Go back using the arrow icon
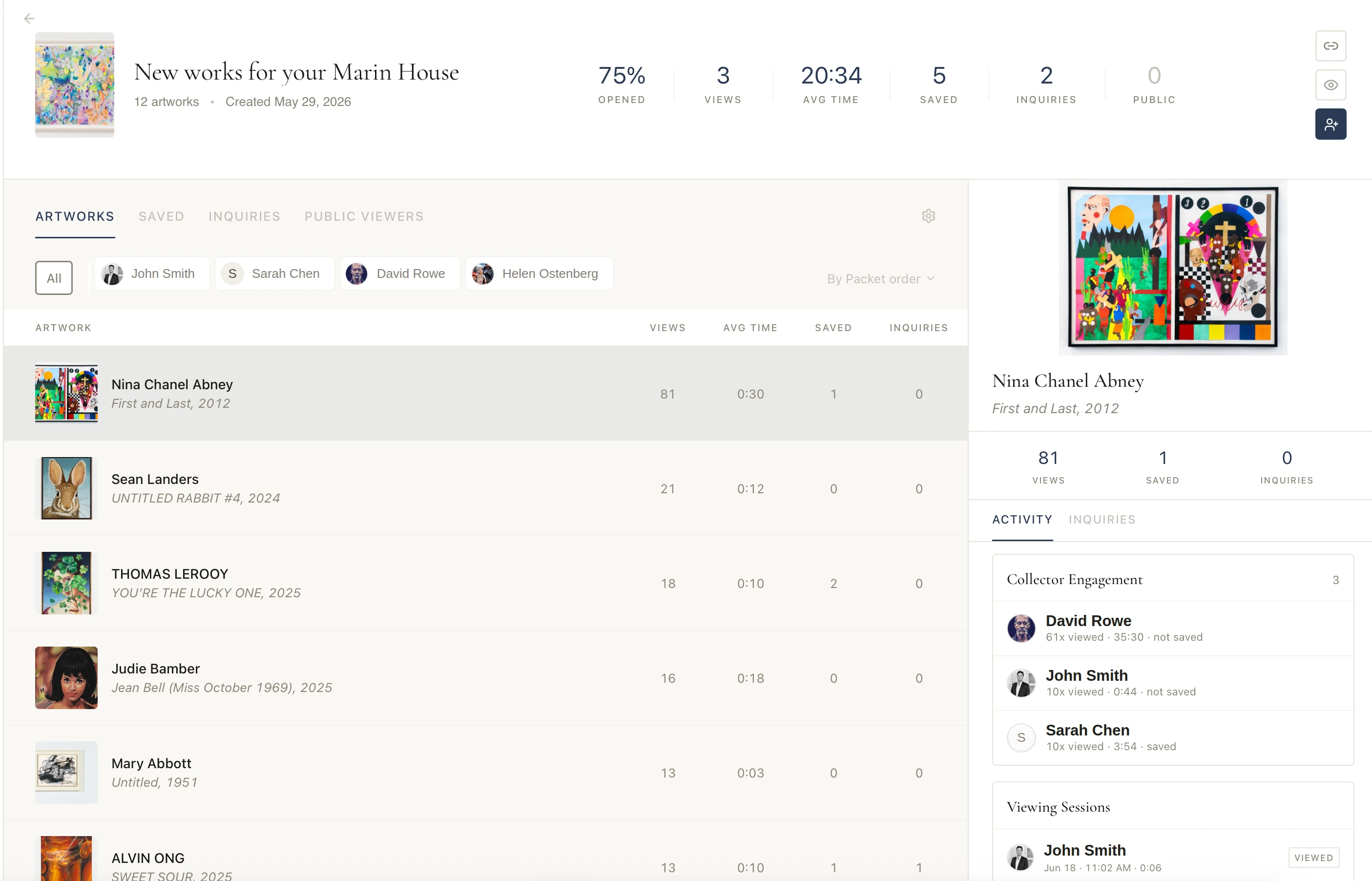The width and height of the screenshot is (1372, 881). pos(29,19)
